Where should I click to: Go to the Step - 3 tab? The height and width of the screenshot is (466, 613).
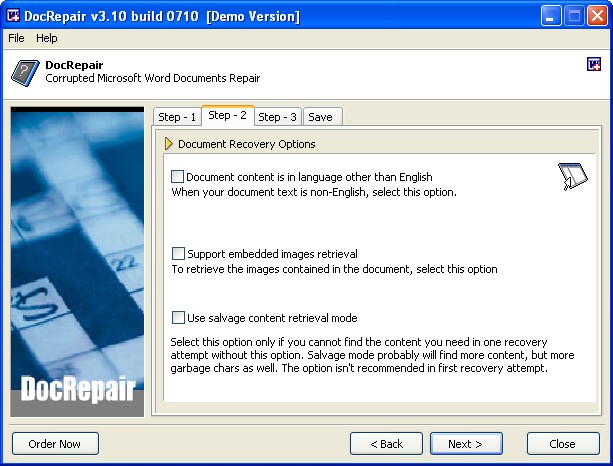point(278,117)
